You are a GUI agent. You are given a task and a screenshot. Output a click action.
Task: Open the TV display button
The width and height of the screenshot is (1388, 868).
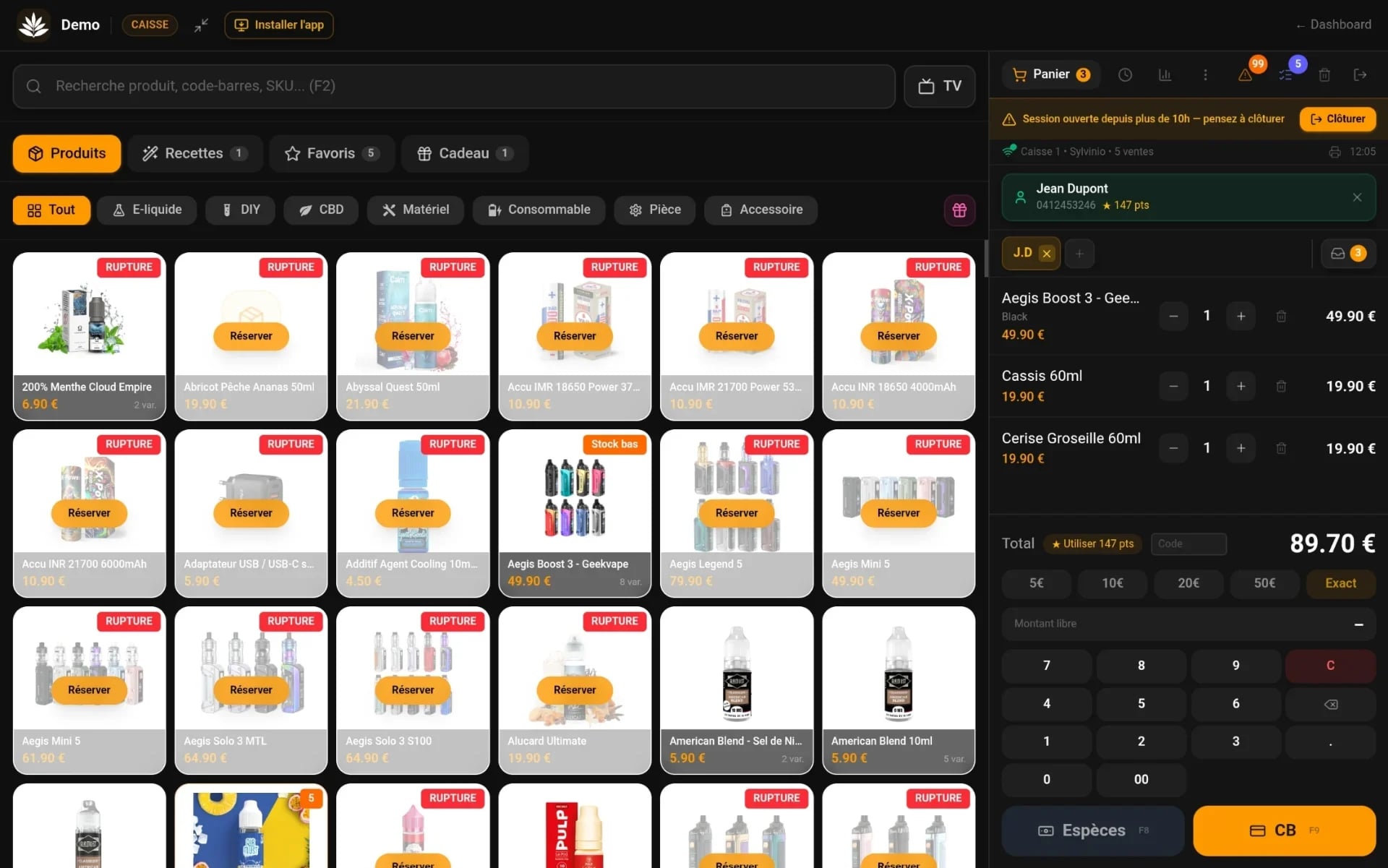point(939,86)
